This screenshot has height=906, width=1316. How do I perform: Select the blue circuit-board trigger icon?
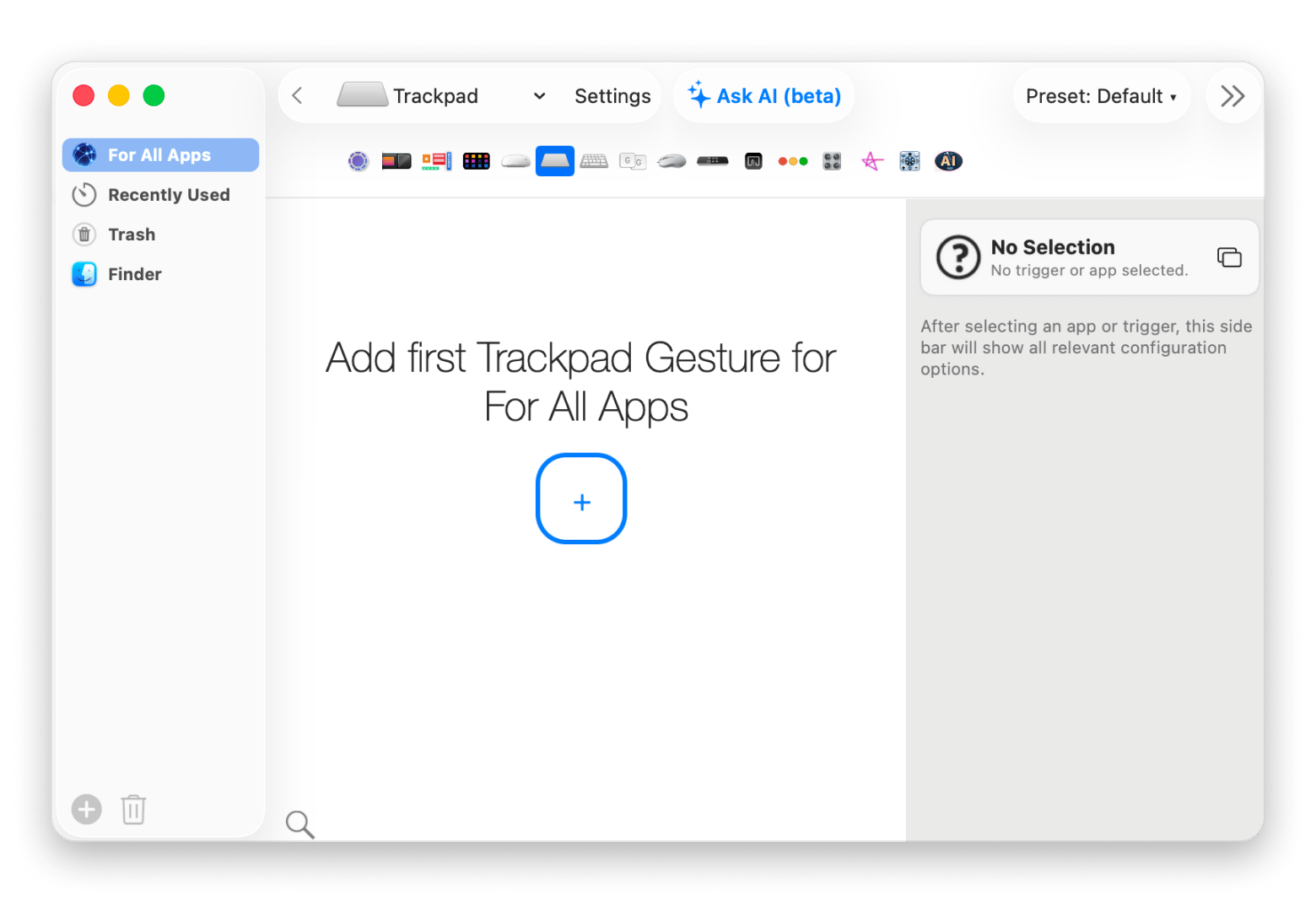909,161
